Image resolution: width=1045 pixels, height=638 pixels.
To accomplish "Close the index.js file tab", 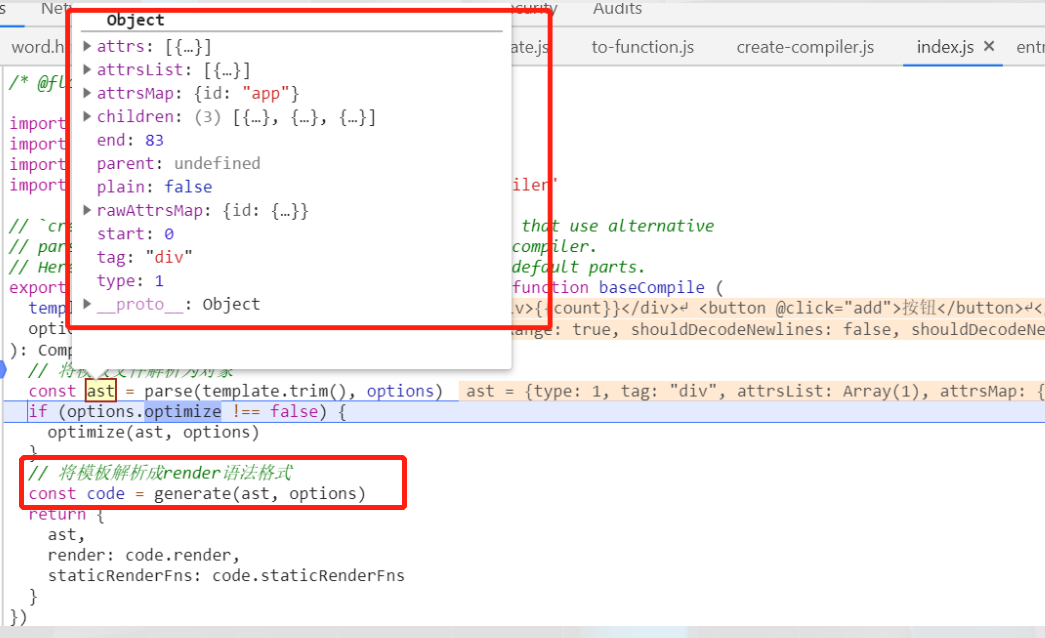I will [989, 47].
